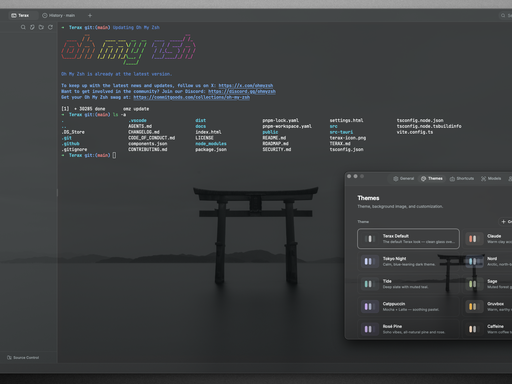
Task: Click 'src-tauri' in the terminal listing
Action: click(341, 132)
